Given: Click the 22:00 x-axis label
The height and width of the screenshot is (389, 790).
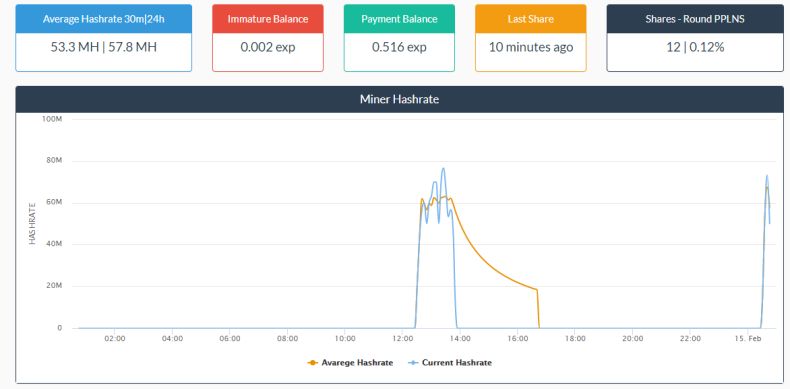Looking at the screenshot, I should (x=690, y=339).
